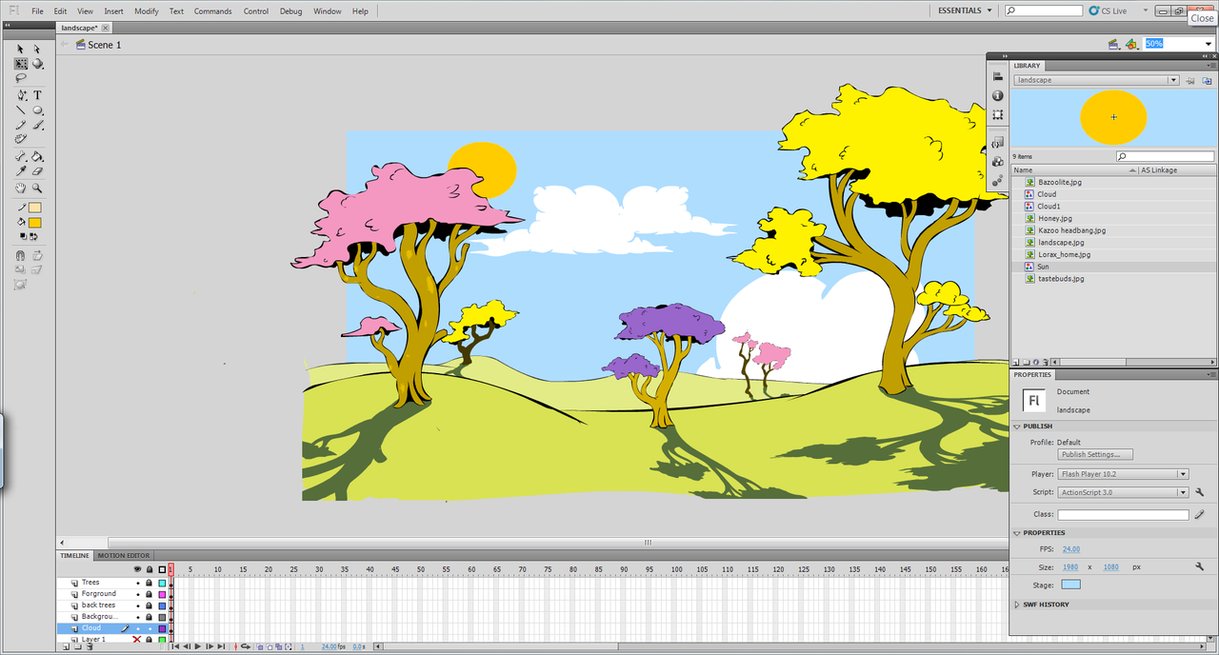Select the Deco tool
This screenshot has width=1219, height=655.
pos(20,139)
